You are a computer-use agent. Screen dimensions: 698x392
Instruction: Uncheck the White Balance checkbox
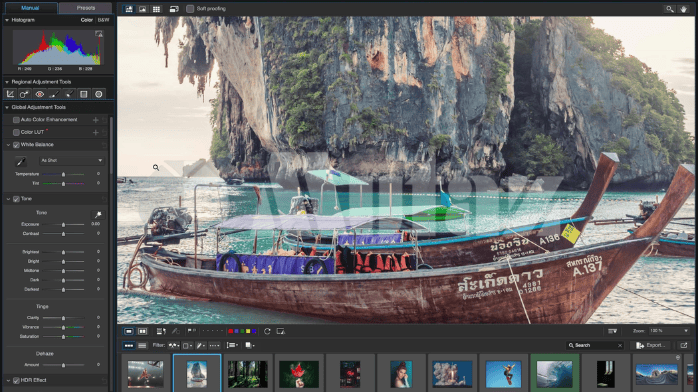[16, 145]
